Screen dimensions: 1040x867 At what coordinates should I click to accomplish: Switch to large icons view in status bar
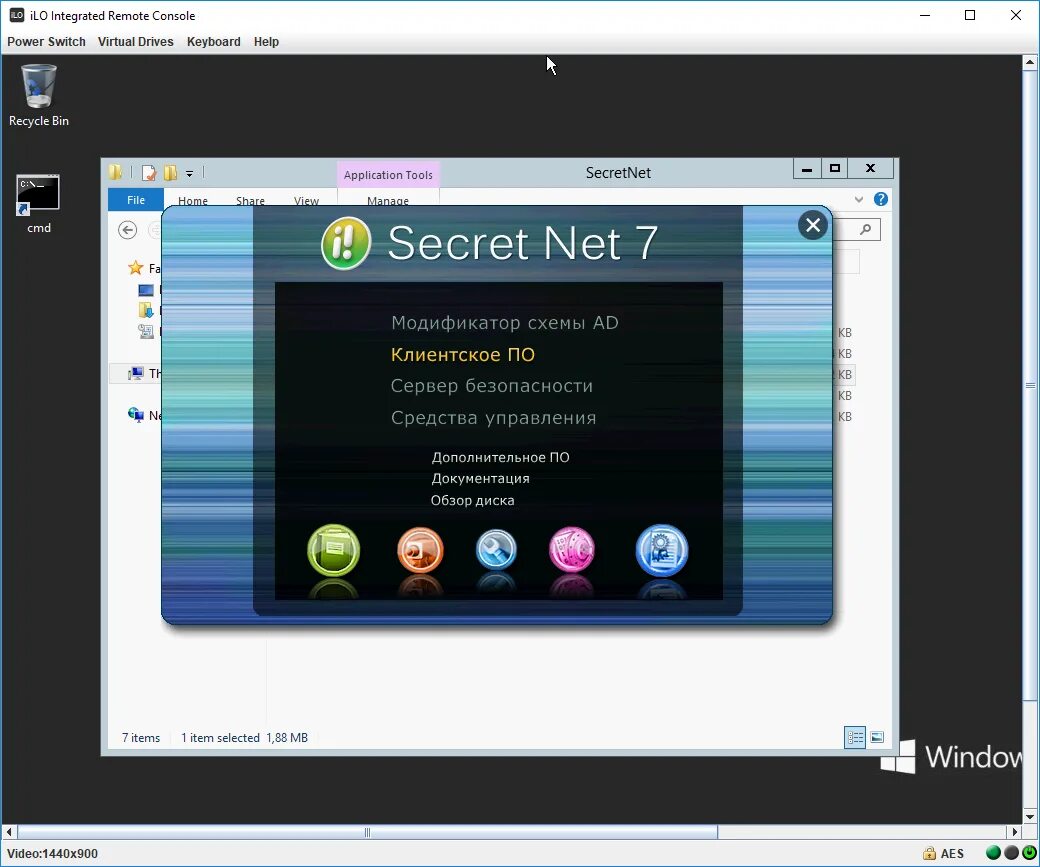[x=877, y=738]
